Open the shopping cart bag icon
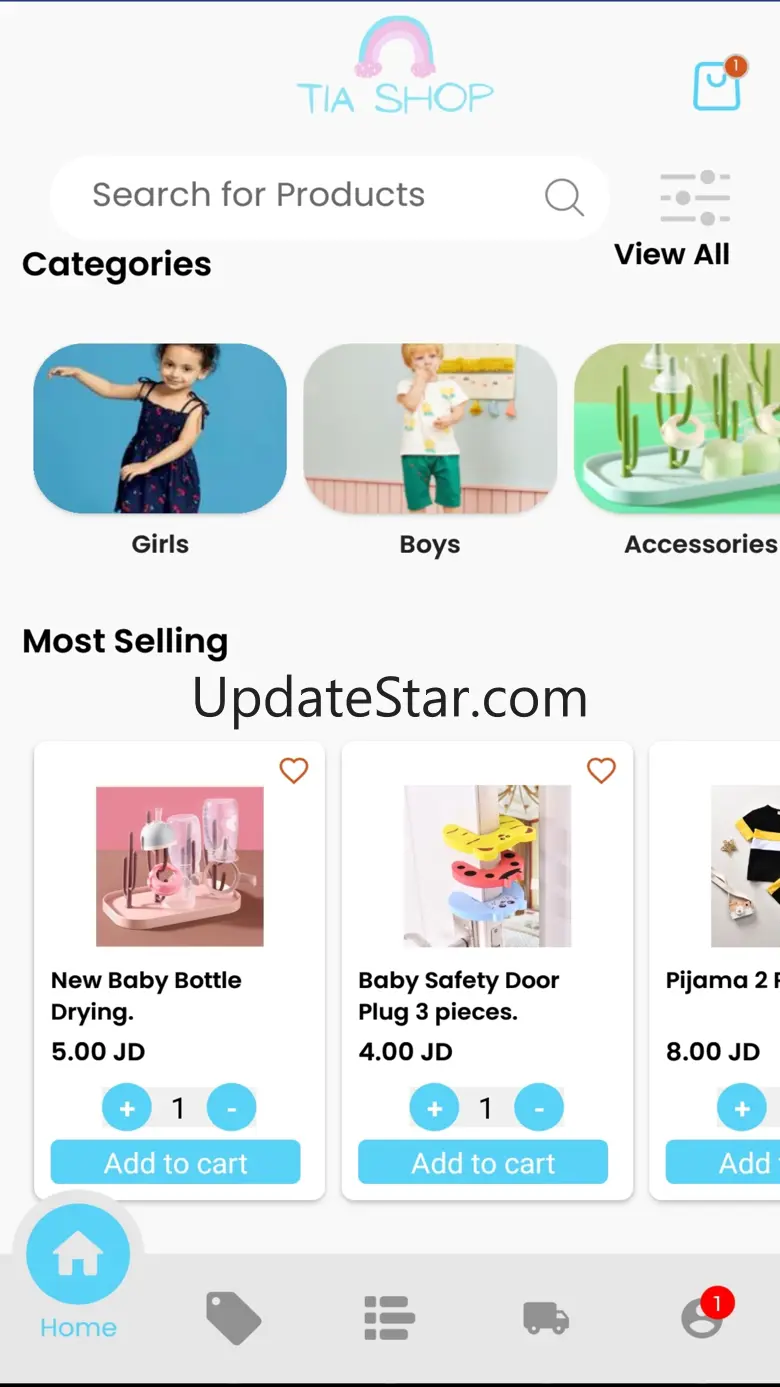This screenshot has width=780, height=1387. pos(718,84)
